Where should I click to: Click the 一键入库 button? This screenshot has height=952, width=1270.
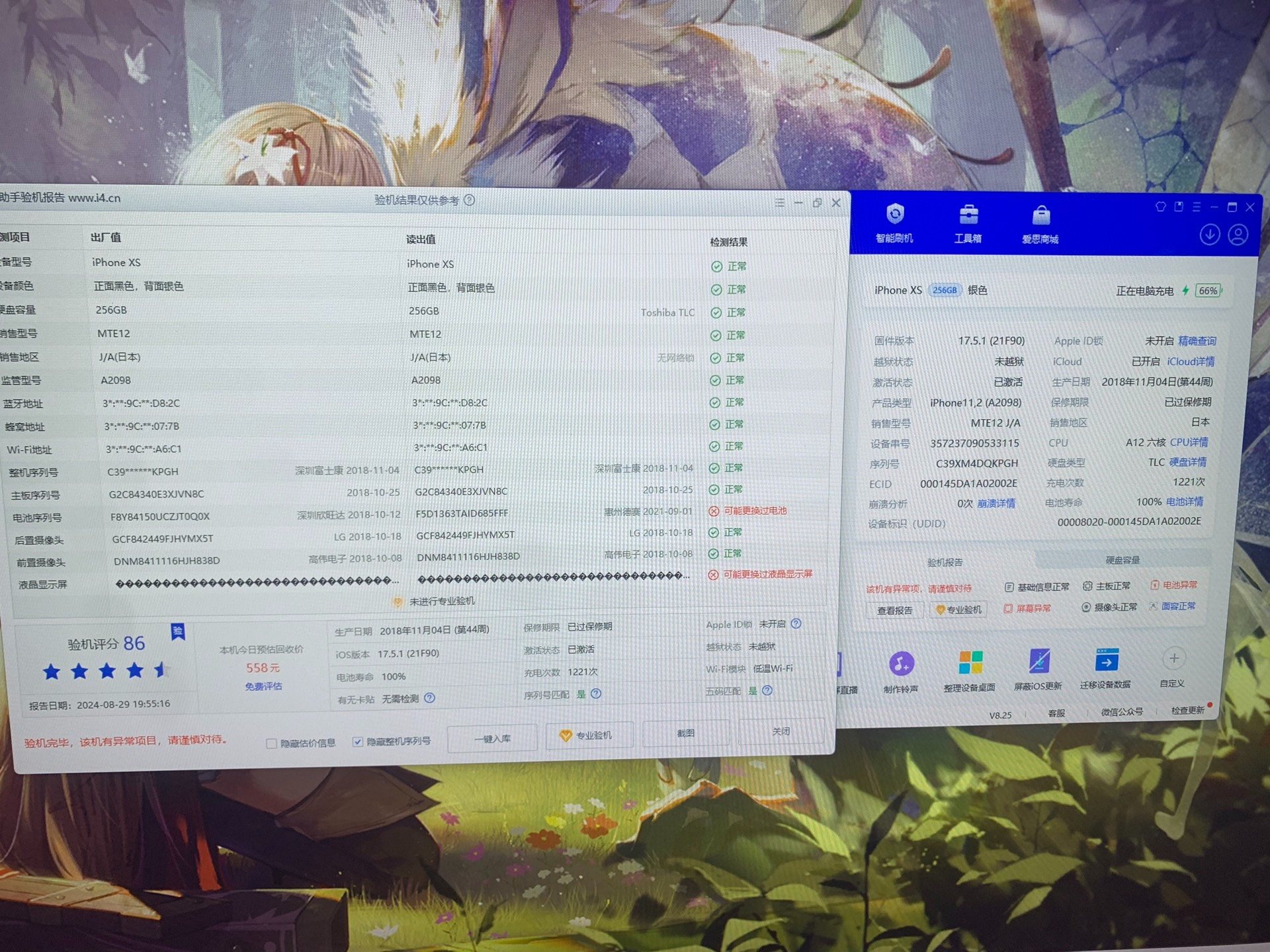point(492,738)
